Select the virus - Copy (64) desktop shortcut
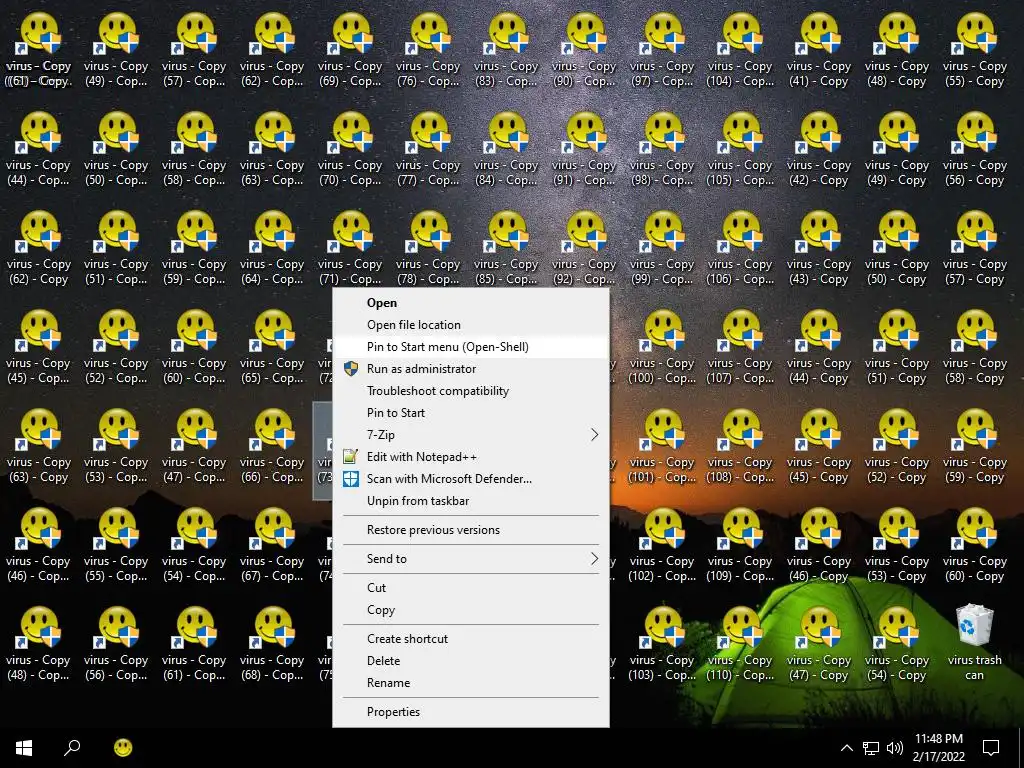This screenshot has width=1024, height=768. click(272, 249)
